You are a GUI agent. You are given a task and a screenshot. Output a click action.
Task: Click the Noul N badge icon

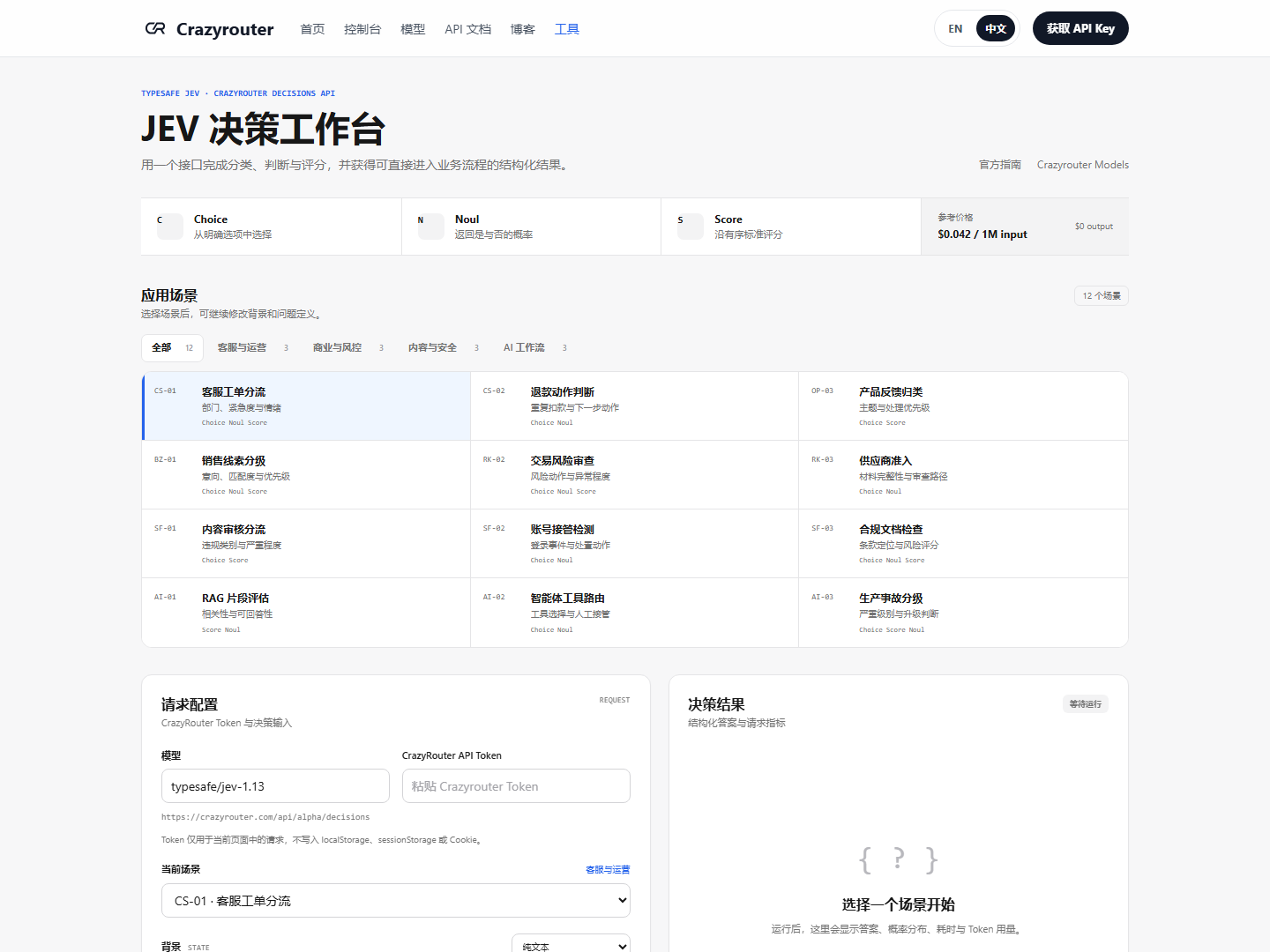(x=430, y=227)
